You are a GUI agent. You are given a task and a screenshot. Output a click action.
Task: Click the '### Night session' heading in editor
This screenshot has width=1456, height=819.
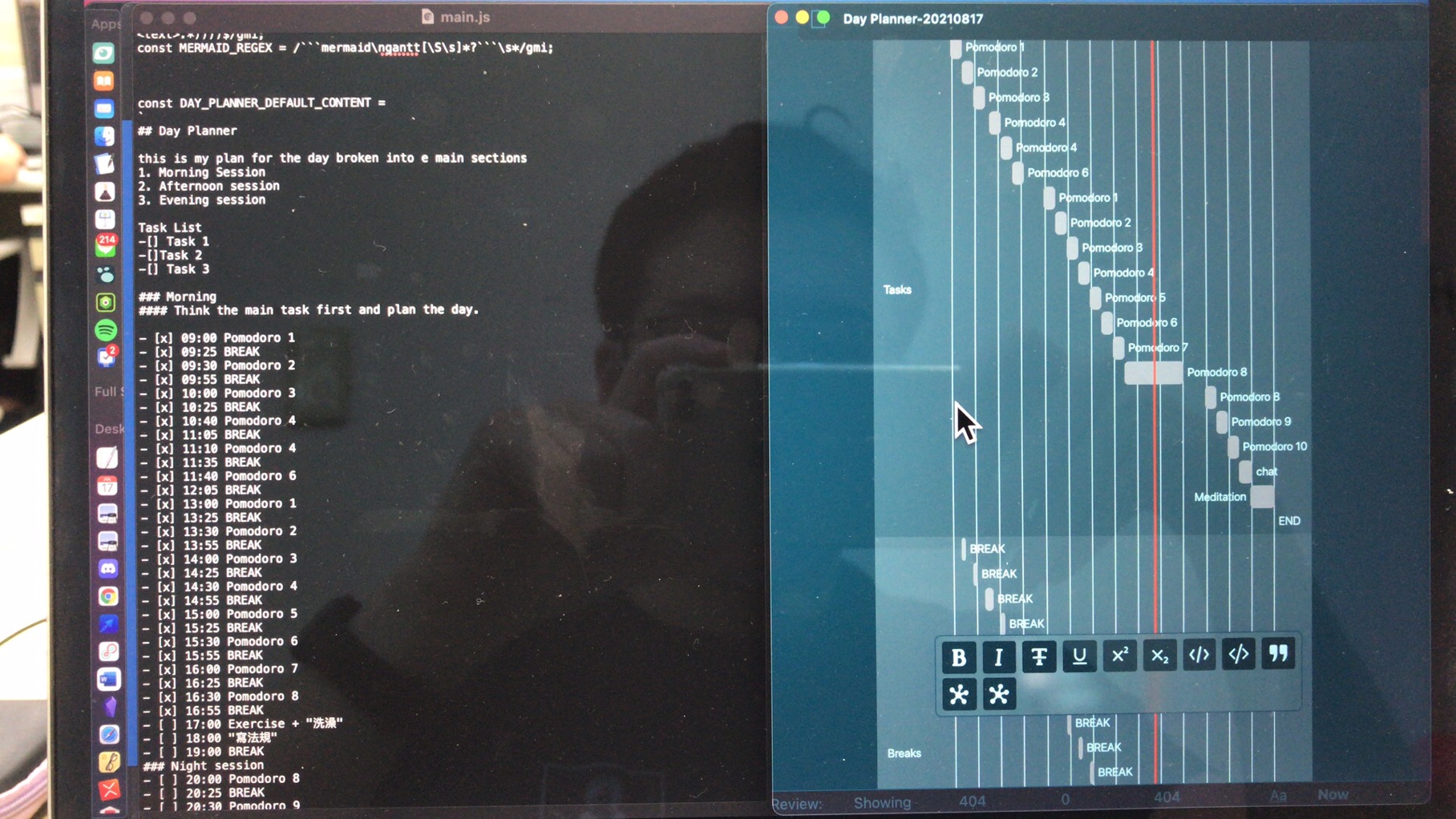(x=203, y=765)
